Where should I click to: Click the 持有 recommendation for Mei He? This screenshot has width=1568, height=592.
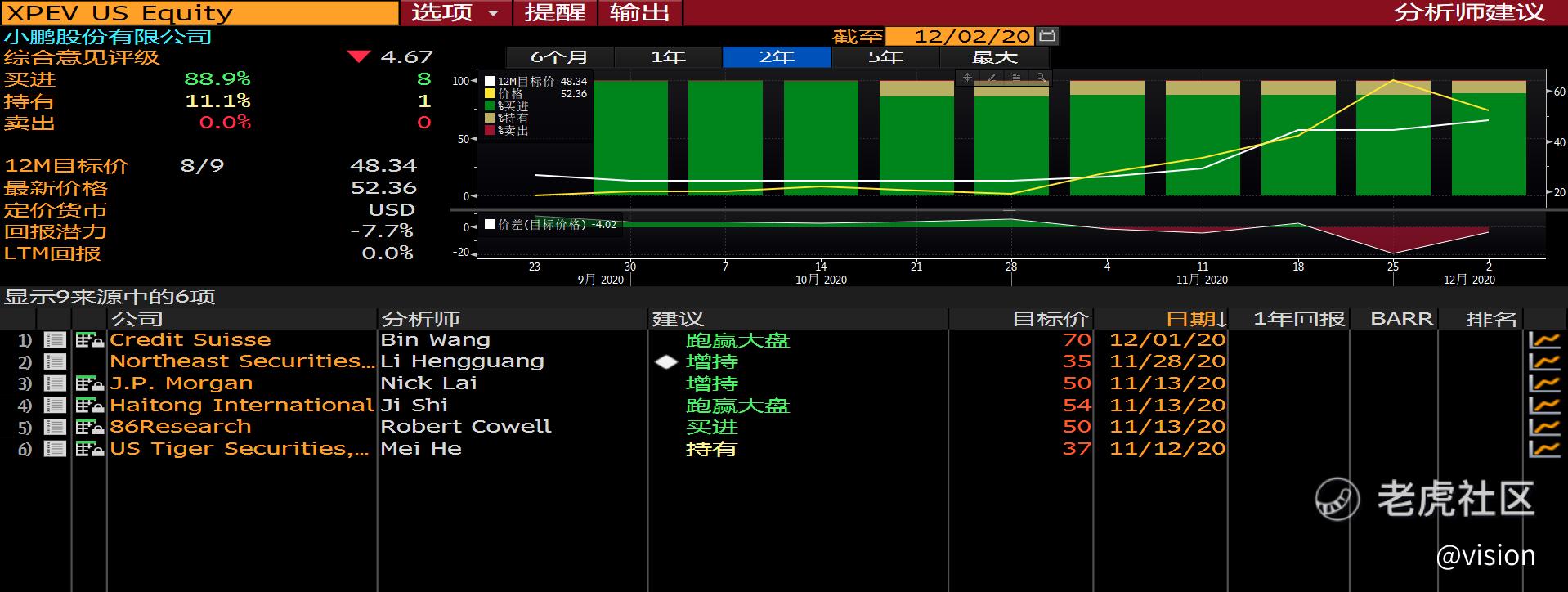click(x=711, y=449)
